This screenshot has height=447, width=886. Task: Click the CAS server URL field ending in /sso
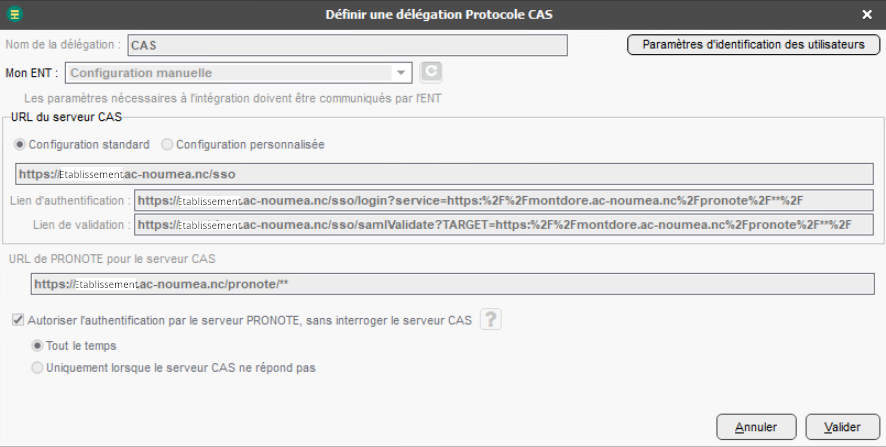(x=444, y=173)
